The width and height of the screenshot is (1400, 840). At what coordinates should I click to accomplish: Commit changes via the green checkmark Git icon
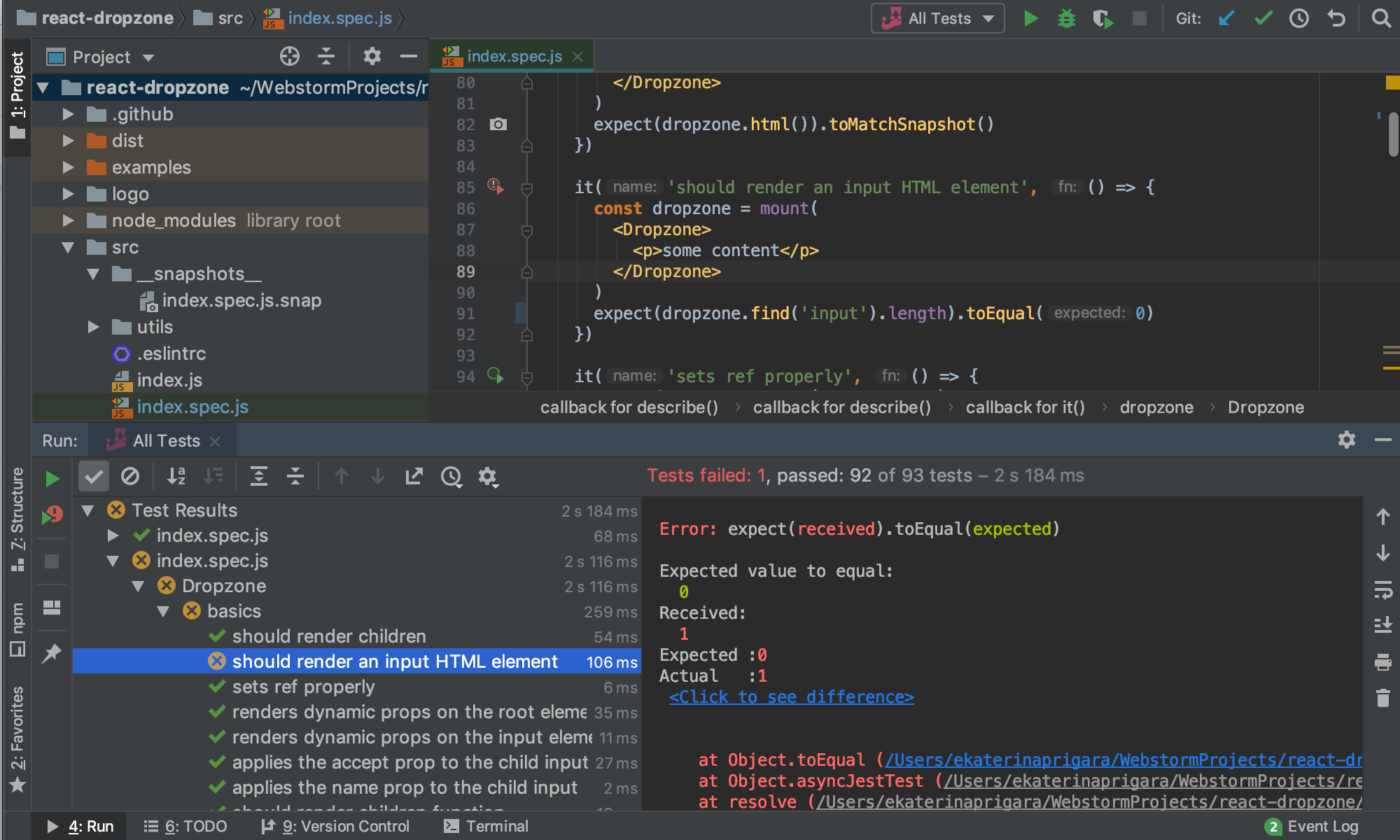1263,19
